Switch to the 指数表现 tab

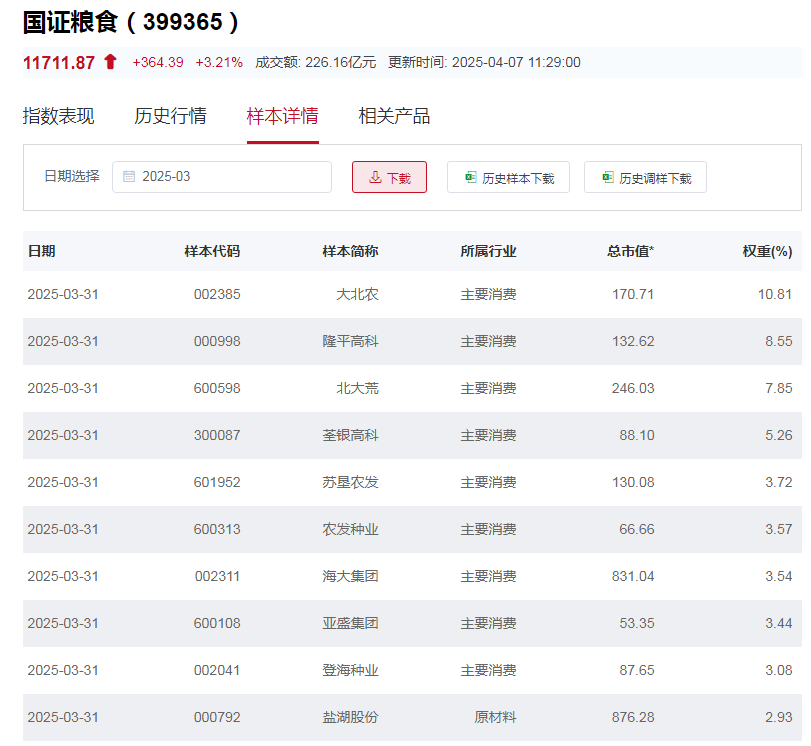point(59,116)
